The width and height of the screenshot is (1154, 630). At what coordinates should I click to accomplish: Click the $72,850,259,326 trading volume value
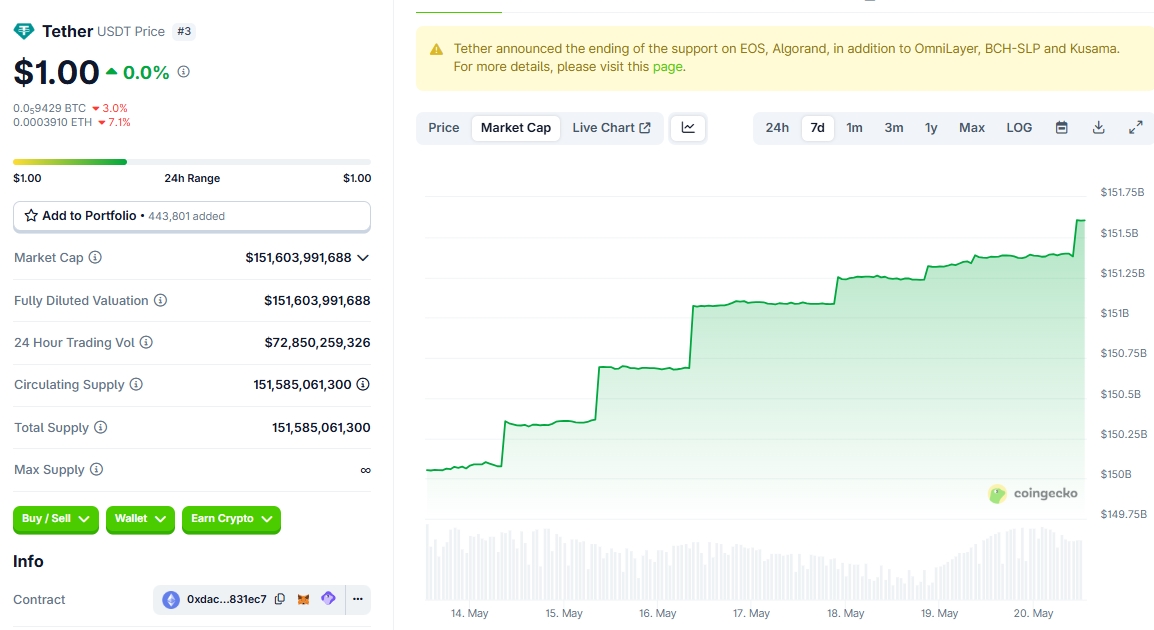coord(317,342)
